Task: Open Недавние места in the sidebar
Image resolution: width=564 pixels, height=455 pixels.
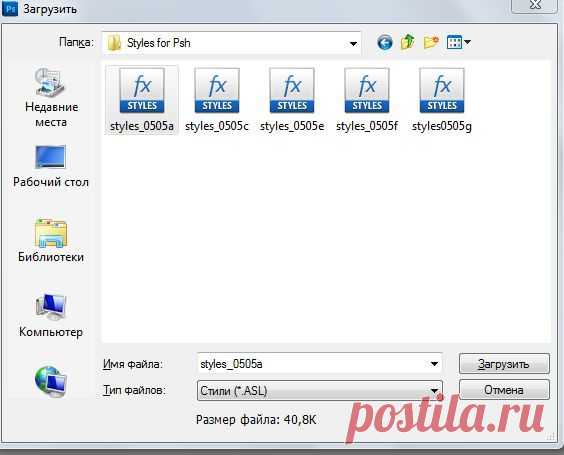Action: coord(51,97)
